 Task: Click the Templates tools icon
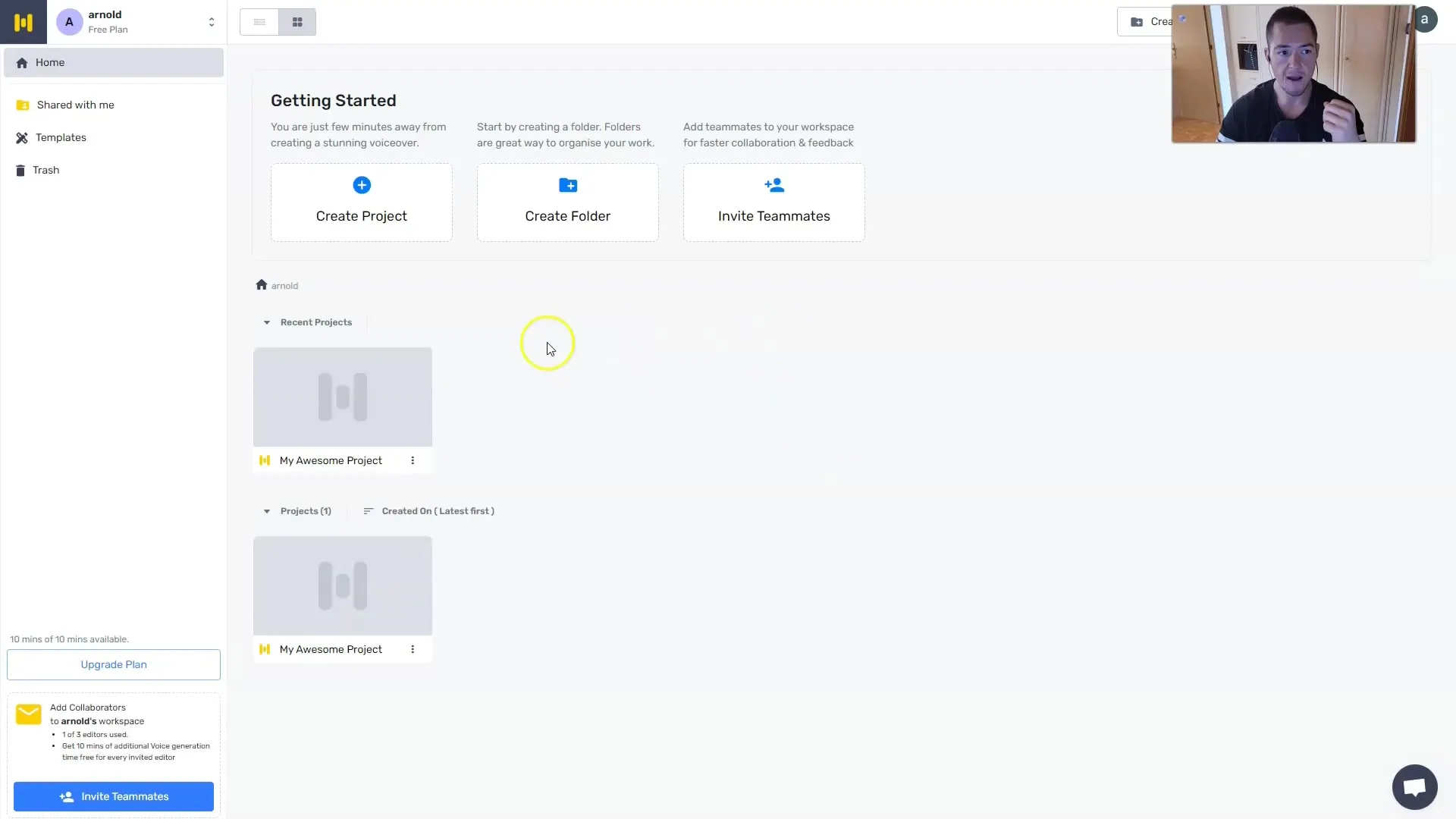coord(22,138)
